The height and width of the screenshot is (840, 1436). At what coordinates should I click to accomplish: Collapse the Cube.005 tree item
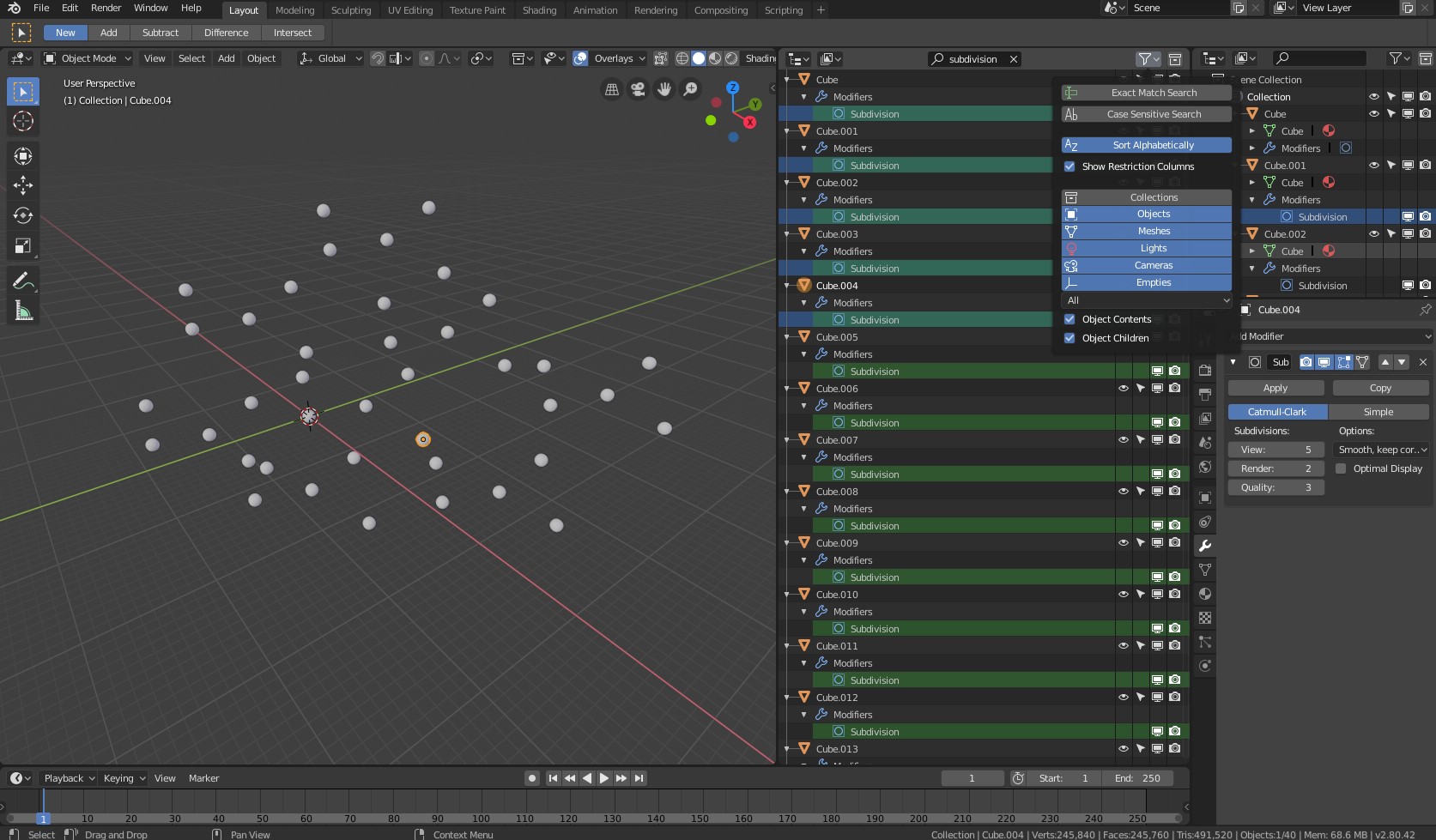(787, 337)
